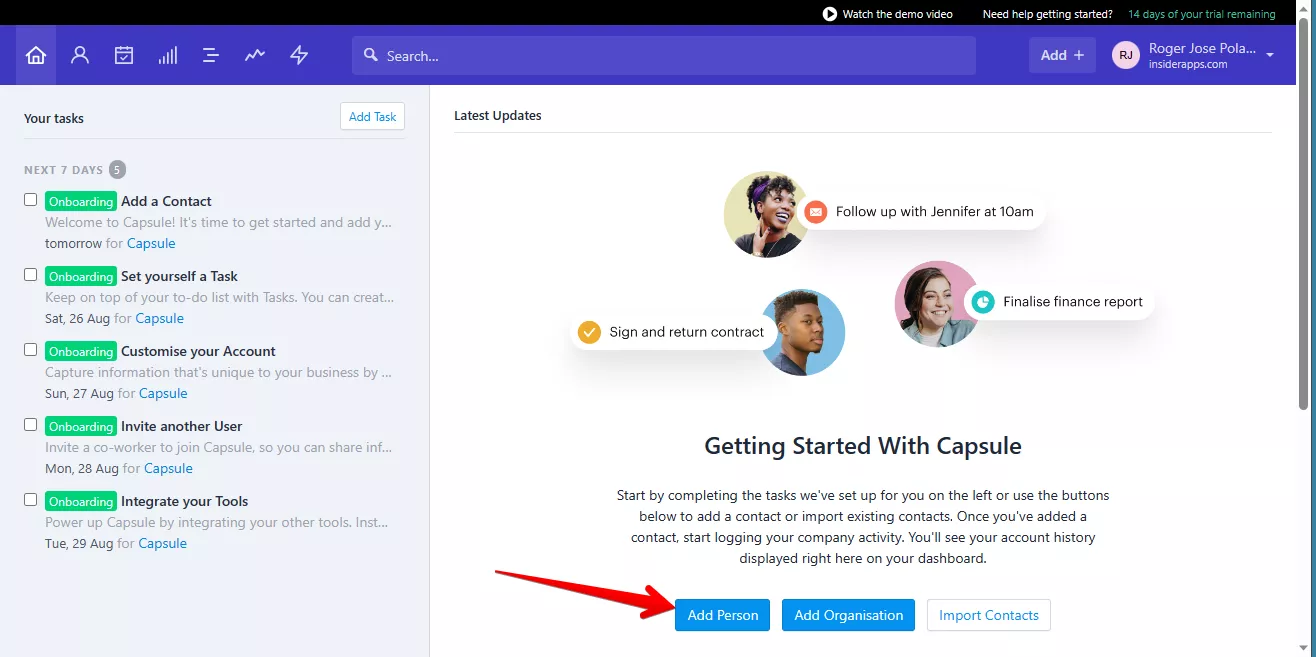Click into the Search input field

click(x=664, y=56)
